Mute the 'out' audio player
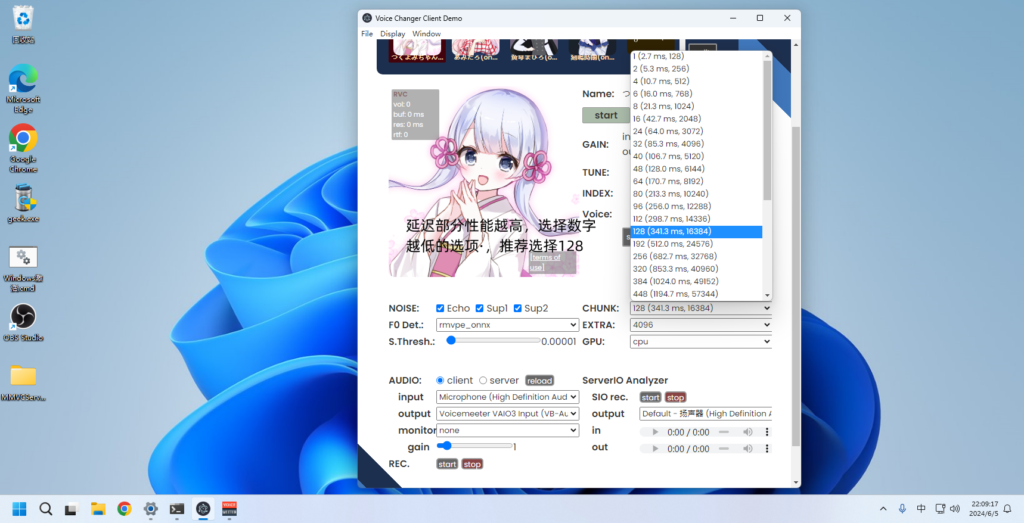The height and width of the screenshot is (523, 1024). [748, 449]
